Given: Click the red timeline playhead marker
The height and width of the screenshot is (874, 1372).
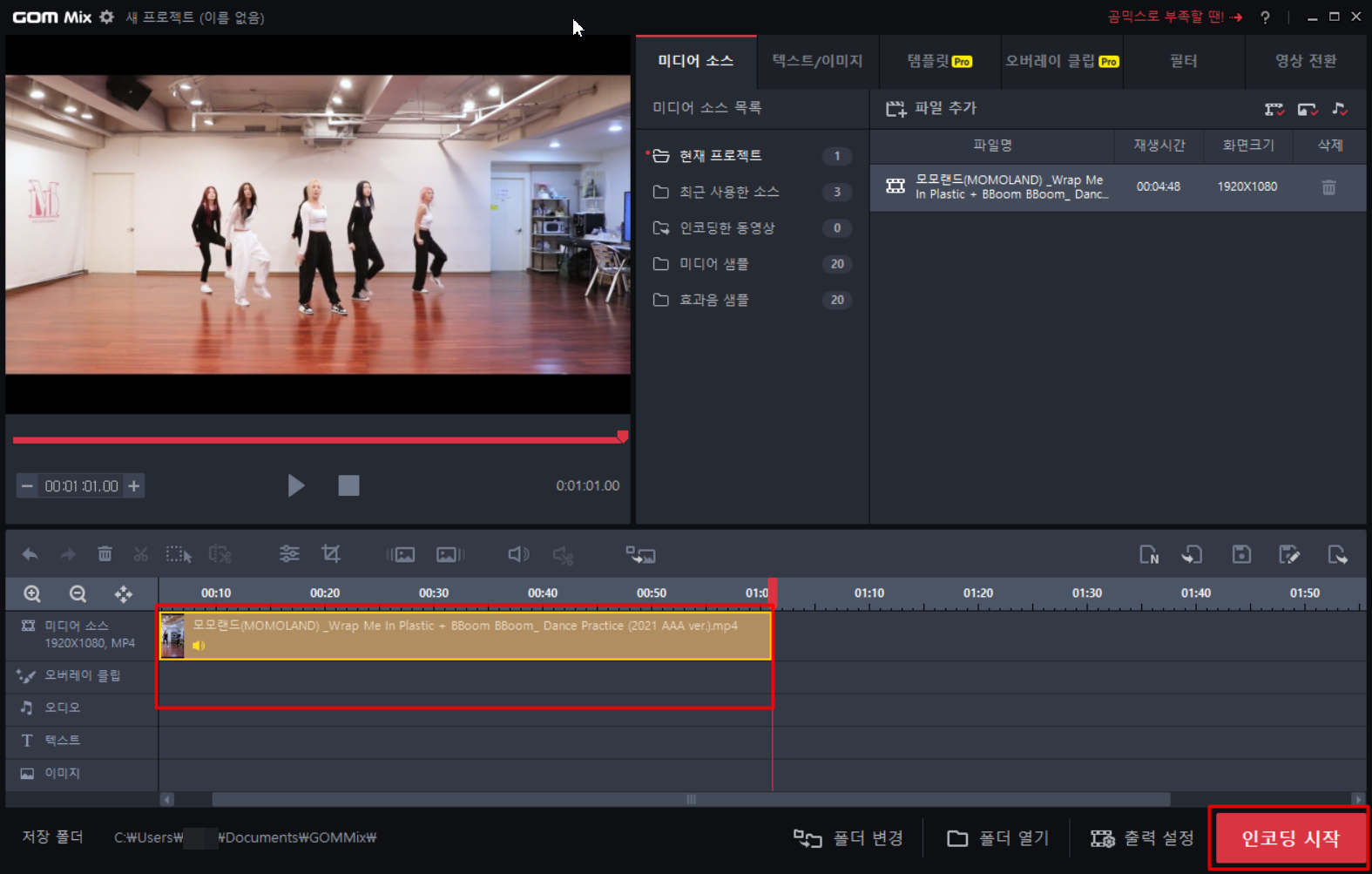Looking at the screenshot, I should point(773,593).
